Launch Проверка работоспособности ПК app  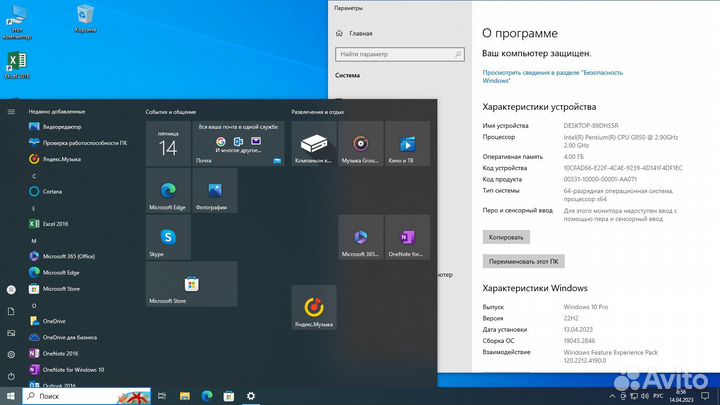tap(78, 143)
